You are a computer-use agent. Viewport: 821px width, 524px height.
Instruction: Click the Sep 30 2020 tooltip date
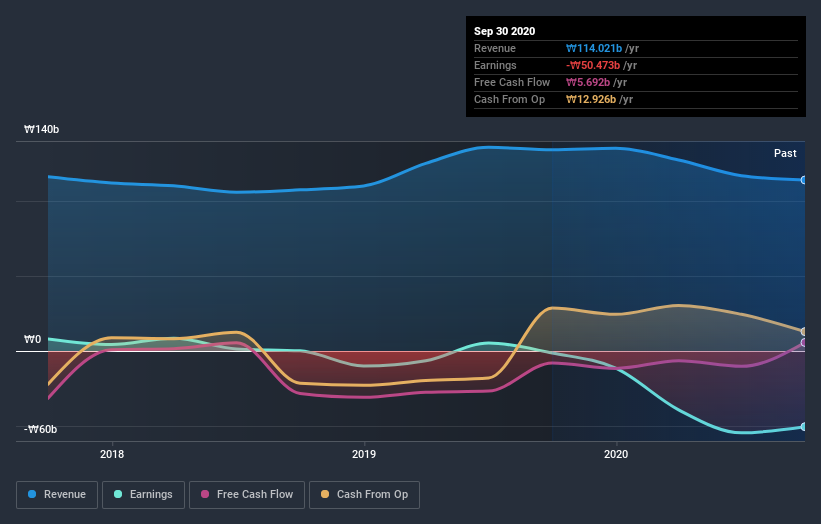click(x=504, y=31)
